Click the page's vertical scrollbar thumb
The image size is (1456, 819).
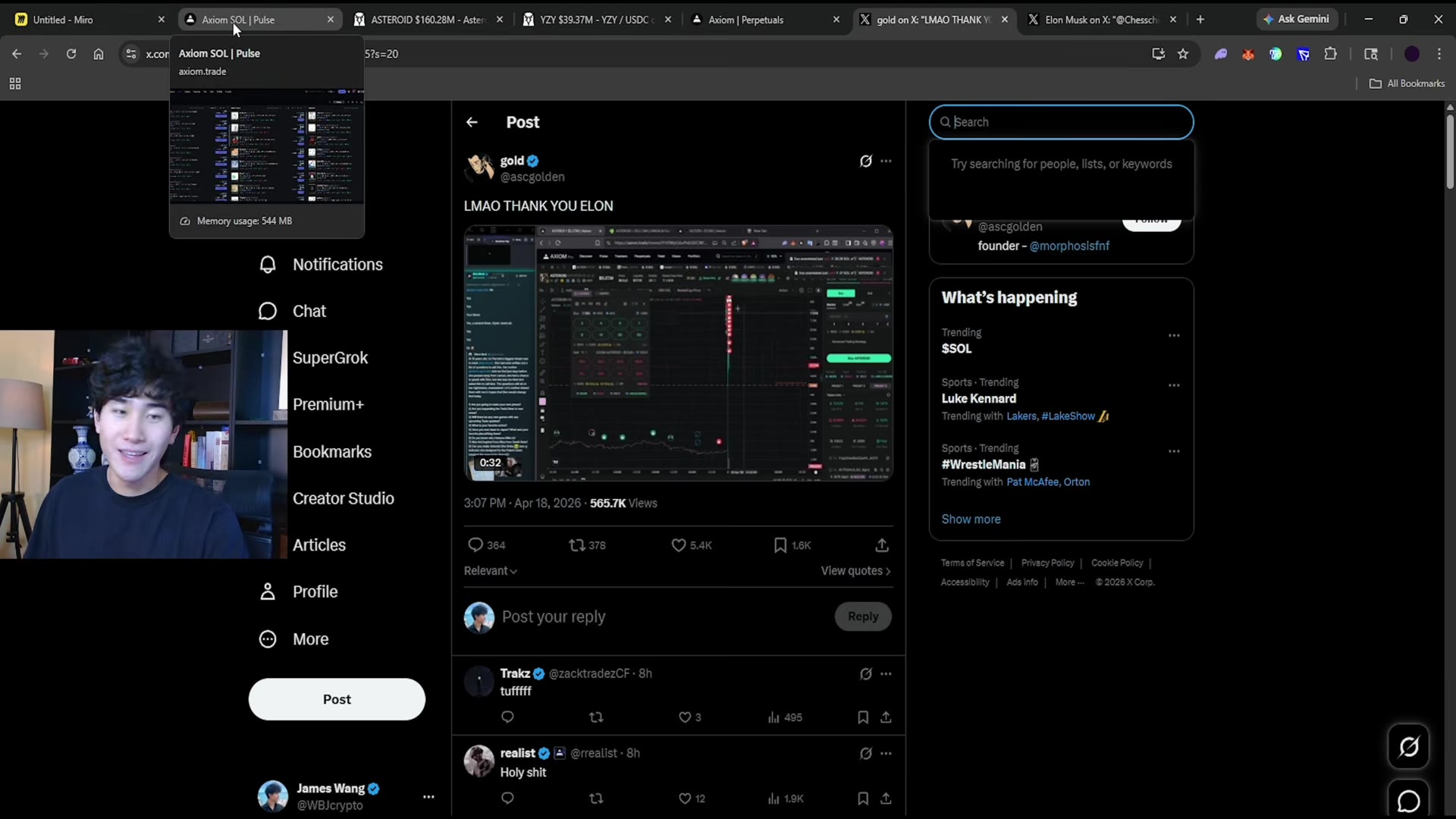(1450, 150)
